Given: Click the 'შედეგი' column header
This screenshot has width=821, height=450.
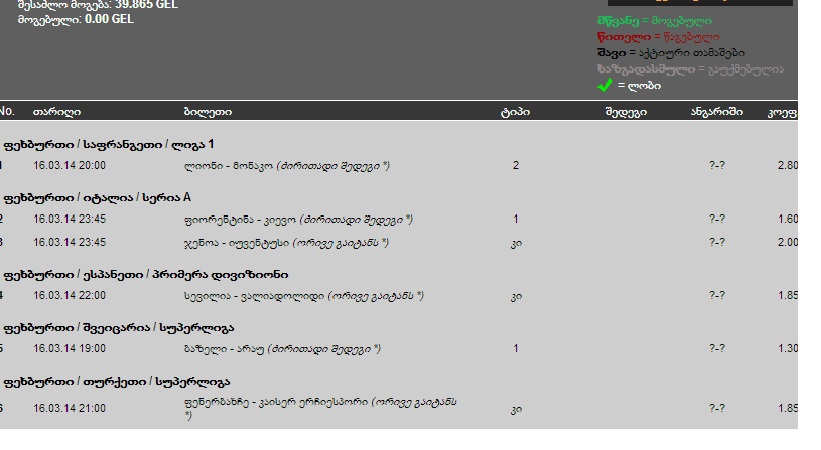Looking at the screenshot, I should point(626,112).
